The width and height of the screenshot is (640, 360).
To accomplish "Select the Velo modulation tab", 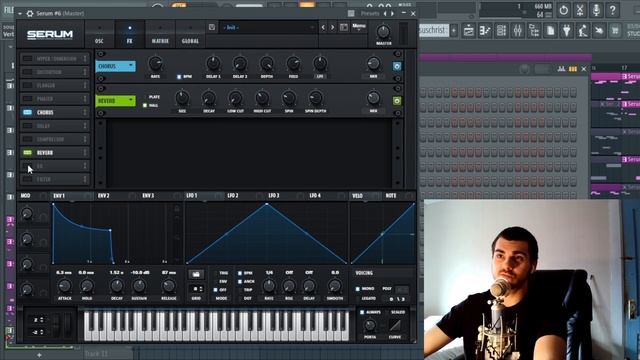I will tap(357, 196).
